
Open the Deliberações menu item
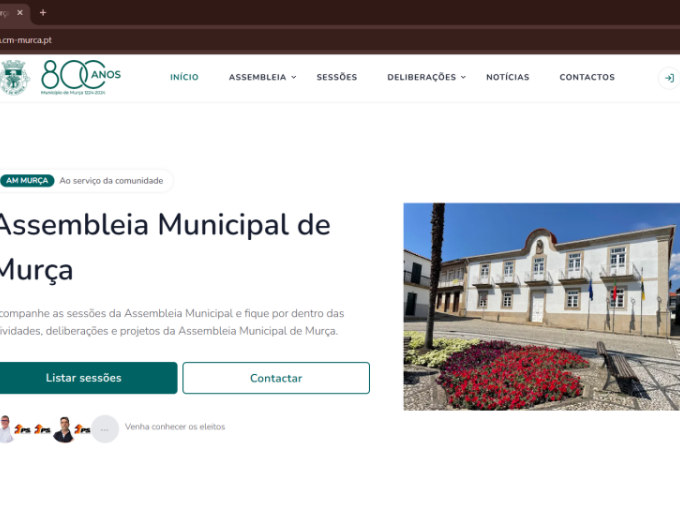tap(422, 77)
